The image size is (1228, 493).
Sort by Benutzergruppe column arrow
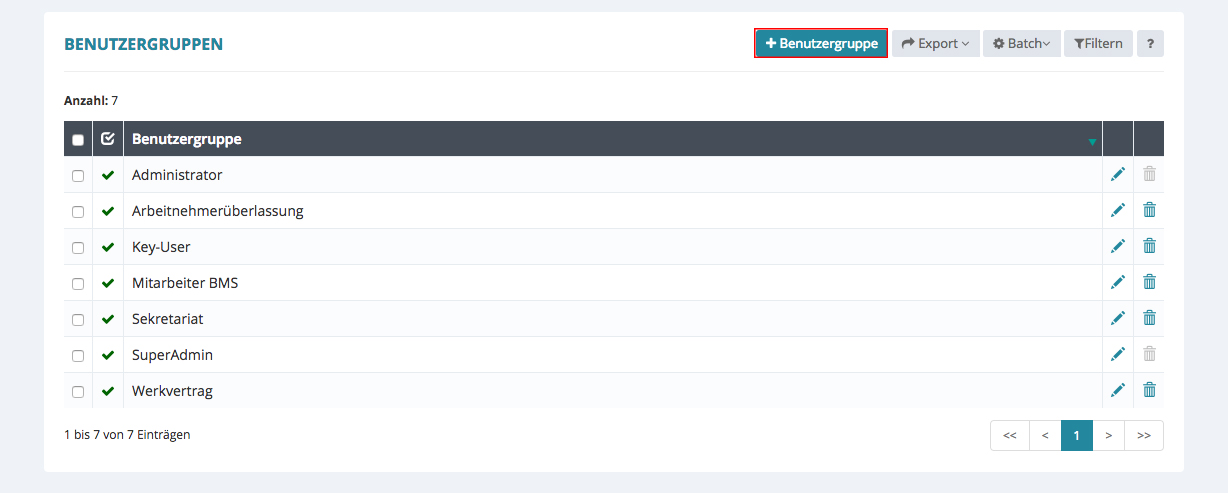[1092, 142]
